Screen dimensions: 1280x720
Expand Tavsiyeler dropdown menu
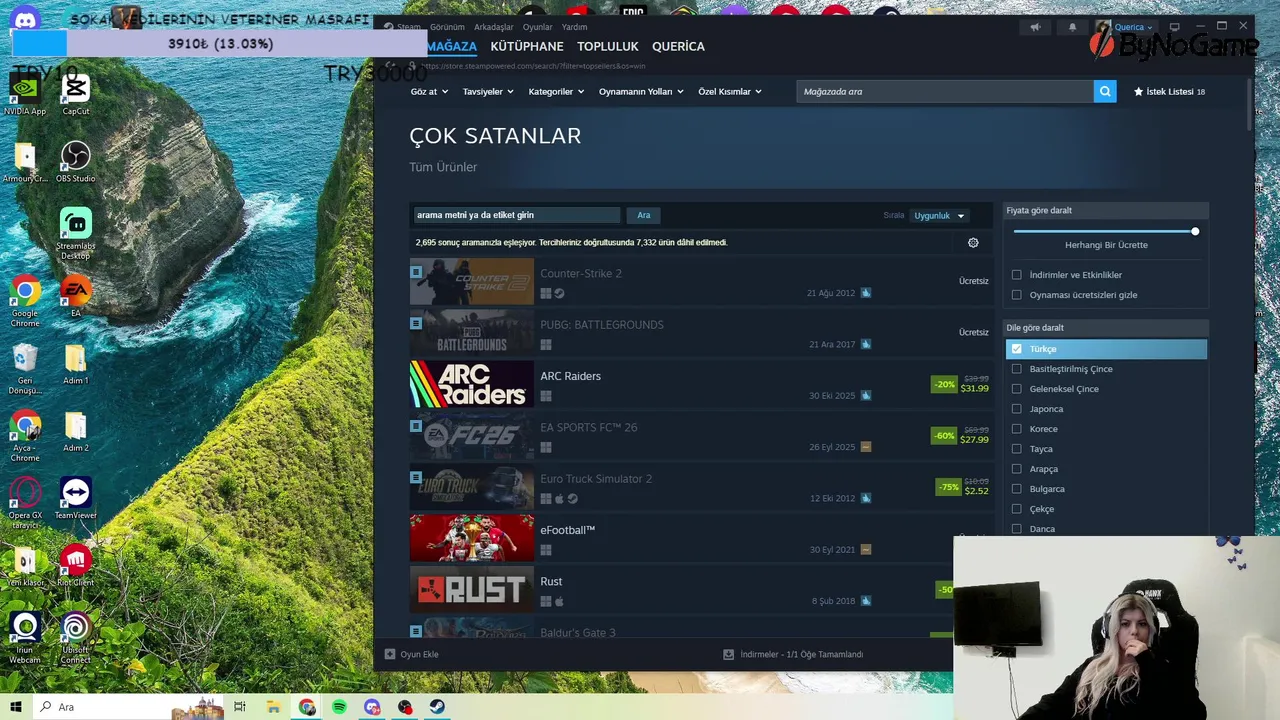(x=488, y=91)
